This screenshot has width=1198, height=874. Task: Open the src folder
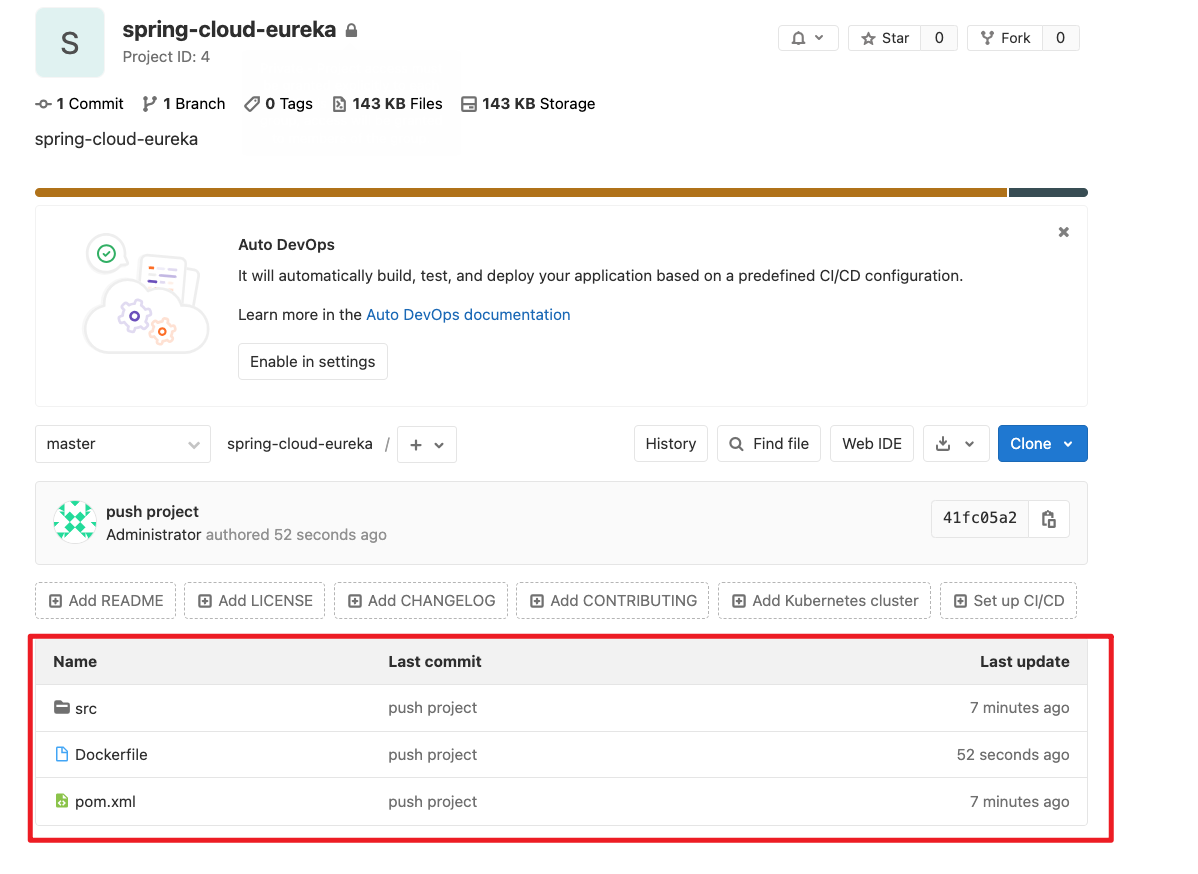[86, 709]
